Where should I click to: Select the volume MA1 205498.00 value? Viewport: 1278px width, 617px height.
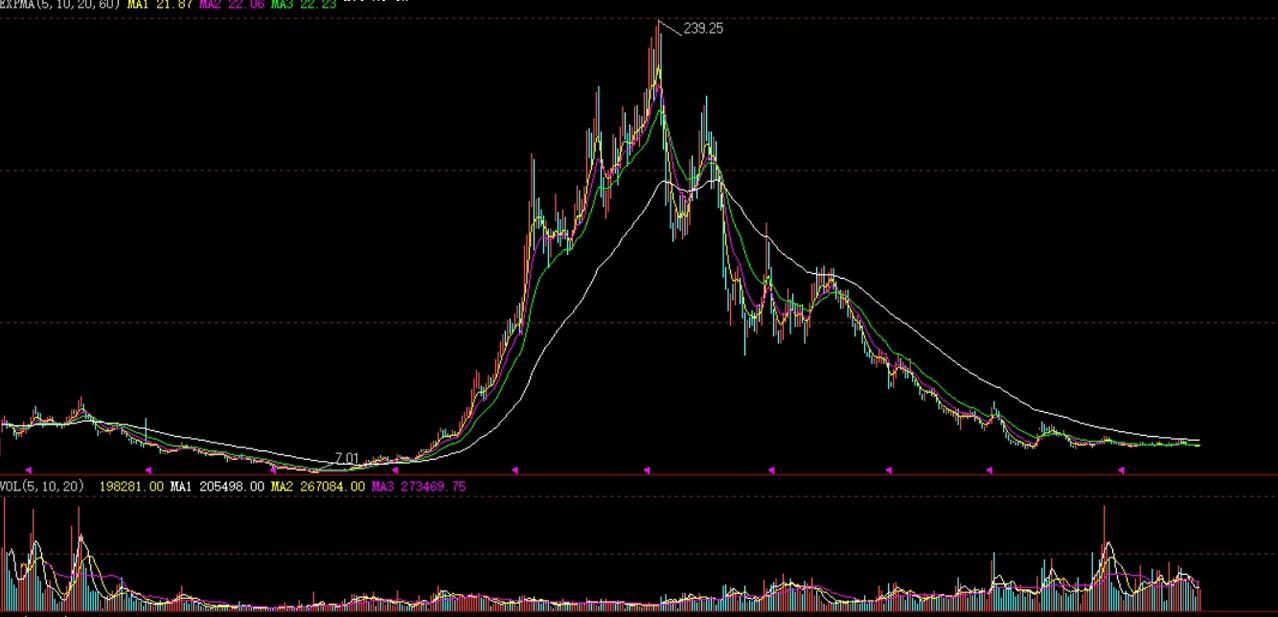tap(217, 486)
